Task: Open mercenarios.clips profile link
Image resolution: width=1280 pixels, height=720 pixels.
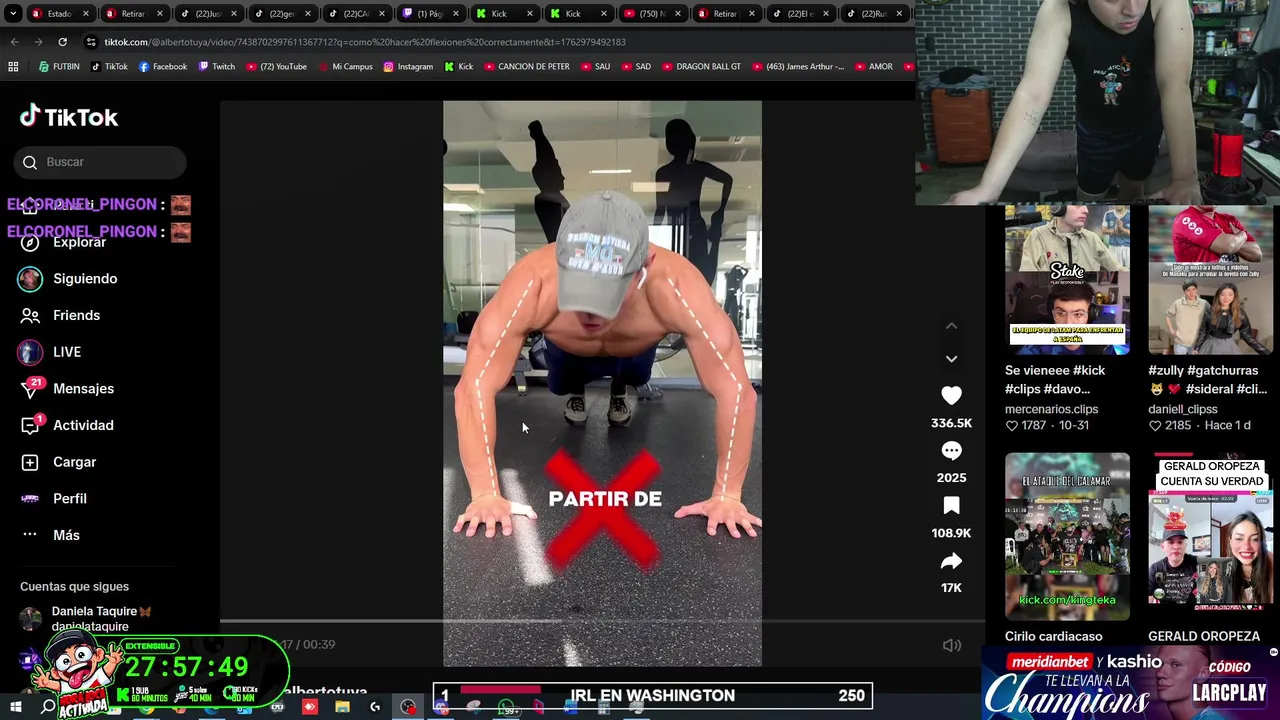Action: tap(1051, 409)
